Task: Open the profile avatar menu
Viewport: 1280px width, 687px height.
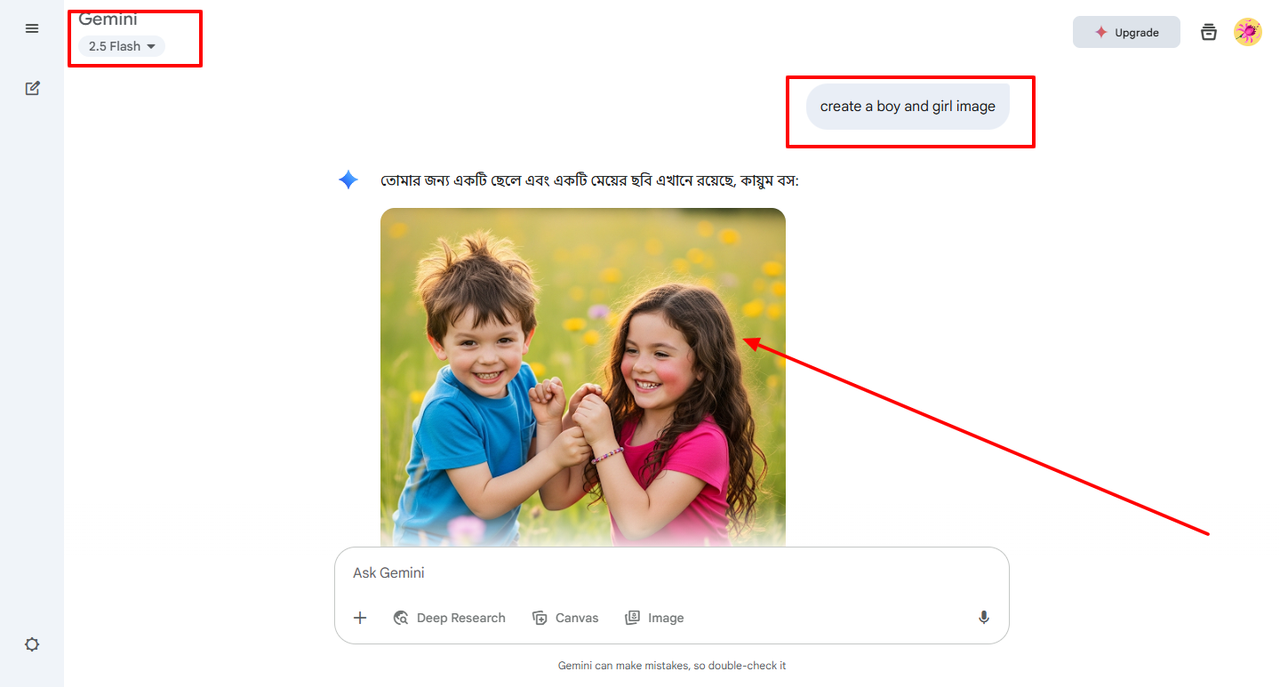Action: coord(1248,32)
